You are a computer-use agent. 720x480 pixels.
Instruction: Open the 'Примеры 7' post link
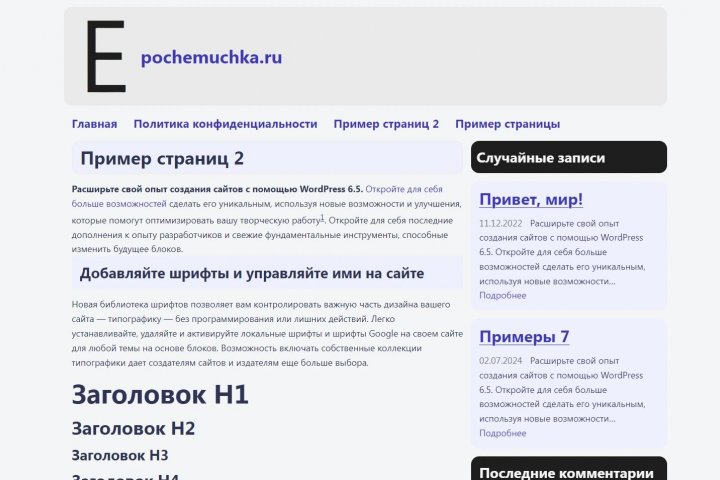(x=524, y=337)
